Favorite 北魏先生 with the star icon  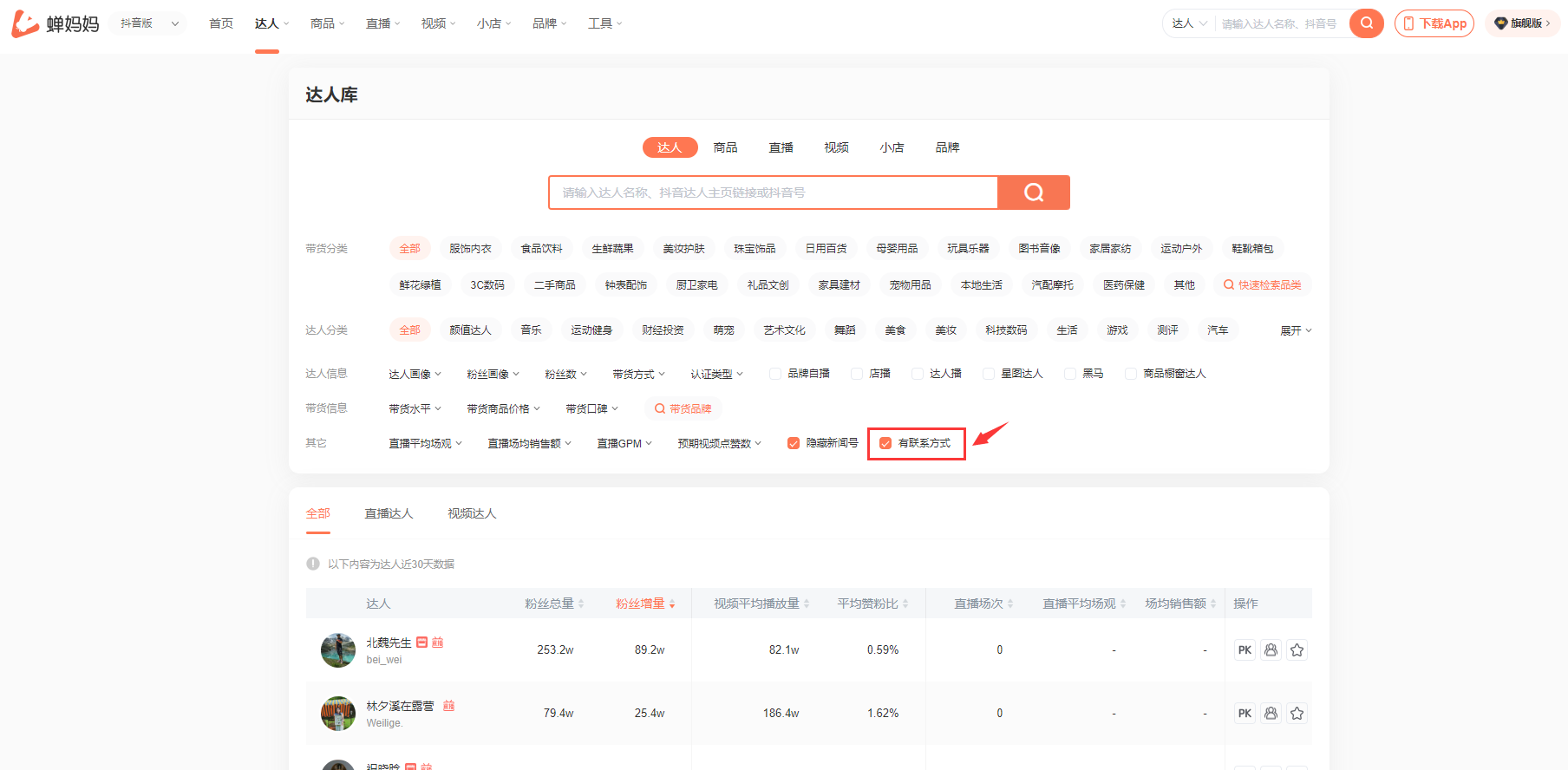click(1297, 650)
